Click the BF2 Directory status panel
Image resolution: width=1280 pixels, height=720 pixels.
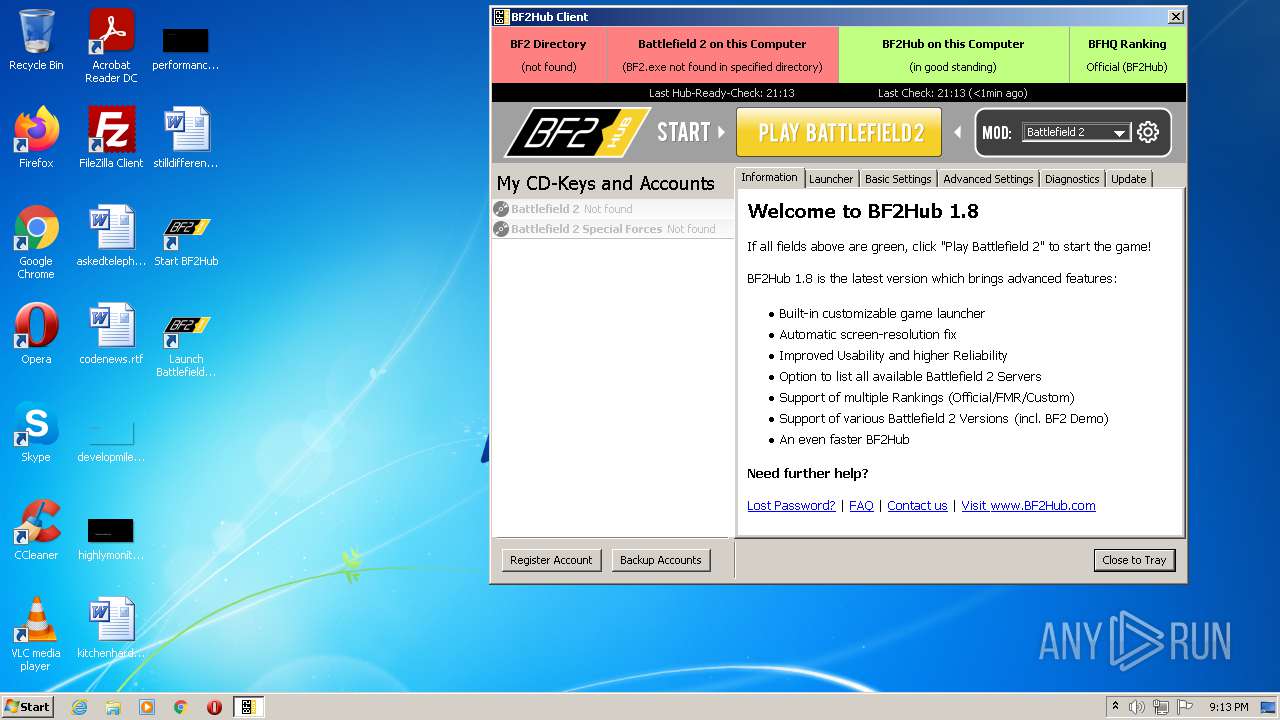[x=548, y=55]
